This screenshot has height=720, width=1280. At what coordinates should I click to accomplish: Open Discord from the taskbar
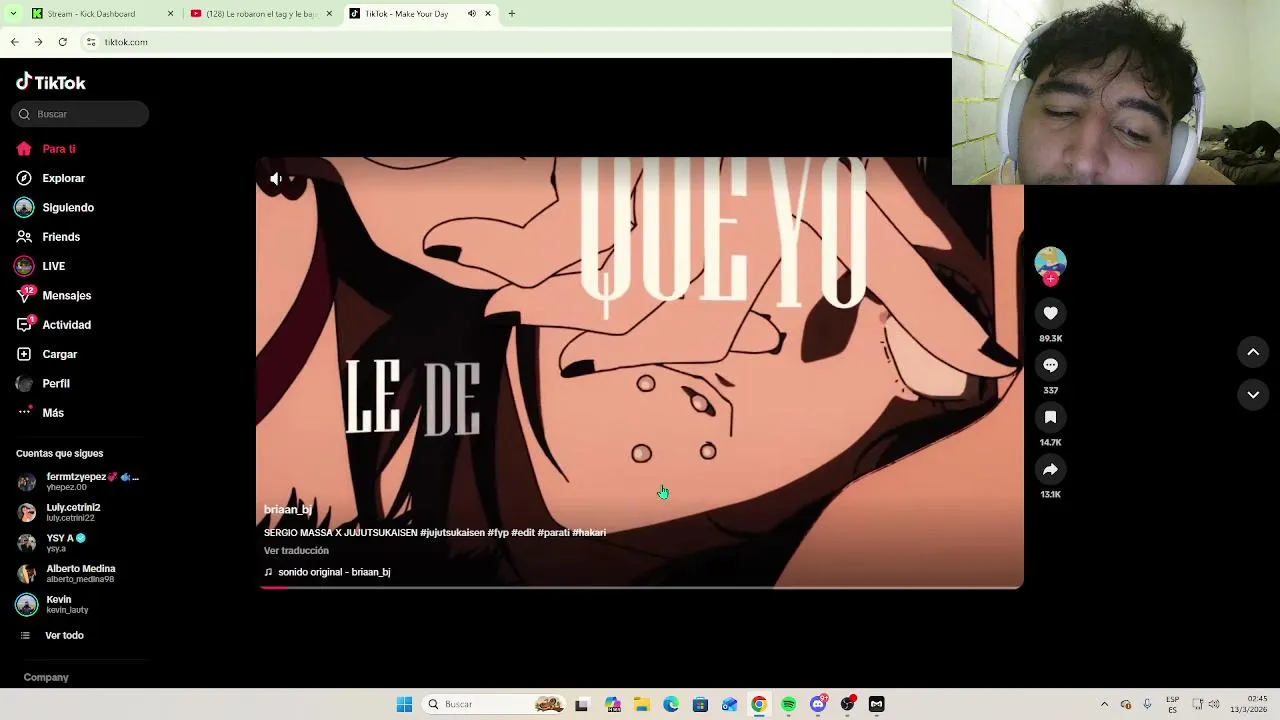[x=818, y=704]
